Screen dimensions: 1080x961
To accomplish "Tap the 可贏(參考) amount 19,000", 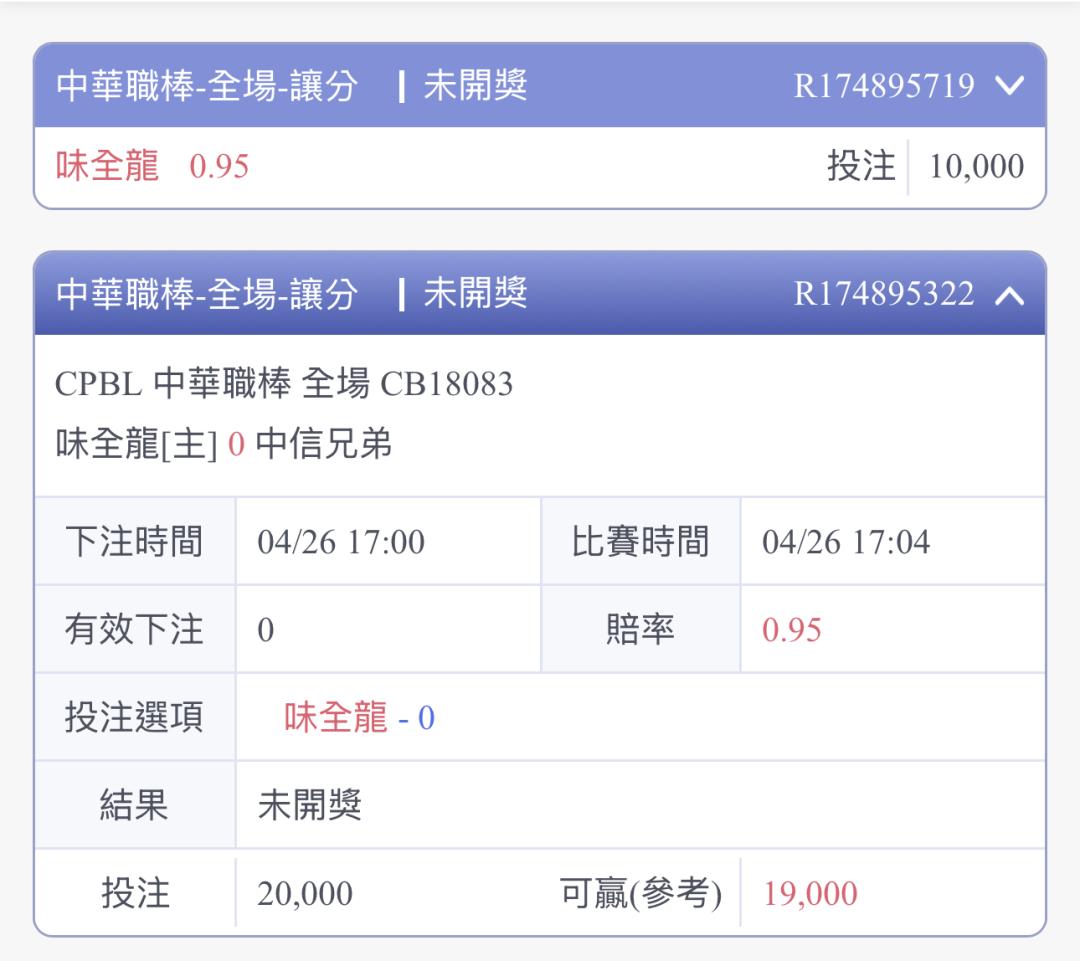I will tap(810, 893).
